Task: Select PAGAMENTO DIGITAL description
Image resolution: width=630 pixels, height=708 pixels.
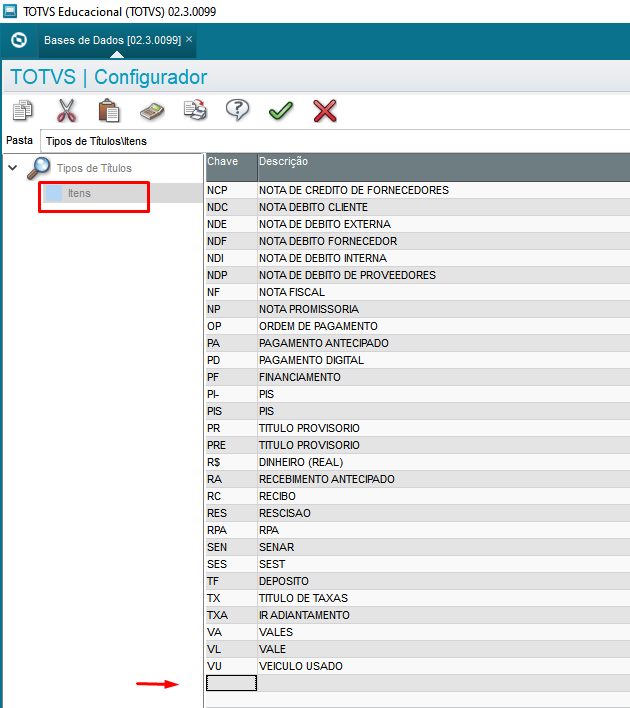Action: point(444,360)
